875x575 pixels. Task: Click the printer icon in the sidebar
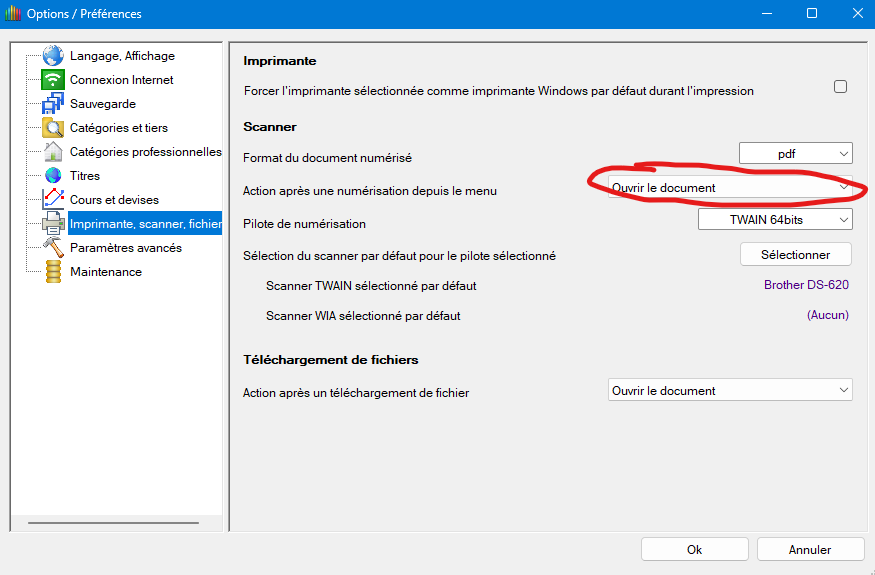pos(53,224)
